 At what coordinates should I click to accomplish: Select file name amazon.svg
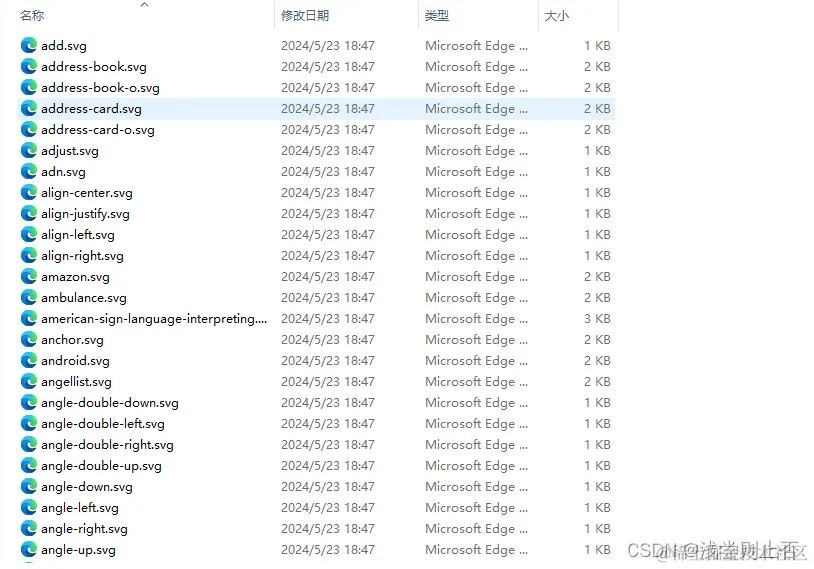point(75,277)
